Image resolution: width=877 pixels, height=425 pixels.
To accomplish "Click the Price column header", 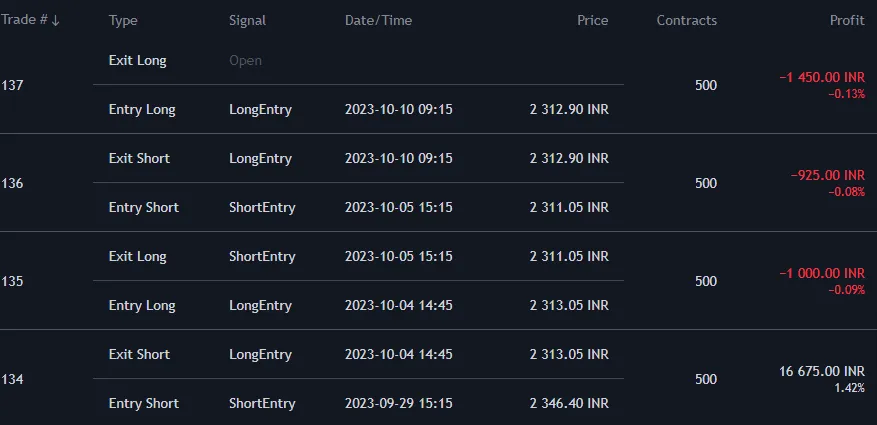I will click(x=592, y=20).
